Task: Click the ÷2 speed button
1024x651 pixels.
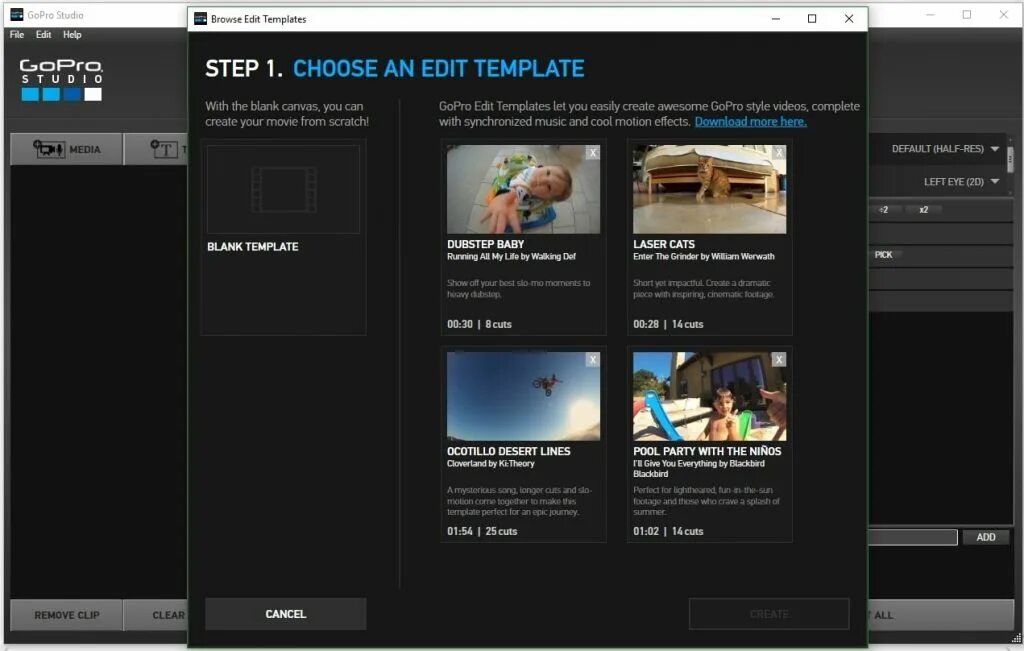Action: point(885,210)
